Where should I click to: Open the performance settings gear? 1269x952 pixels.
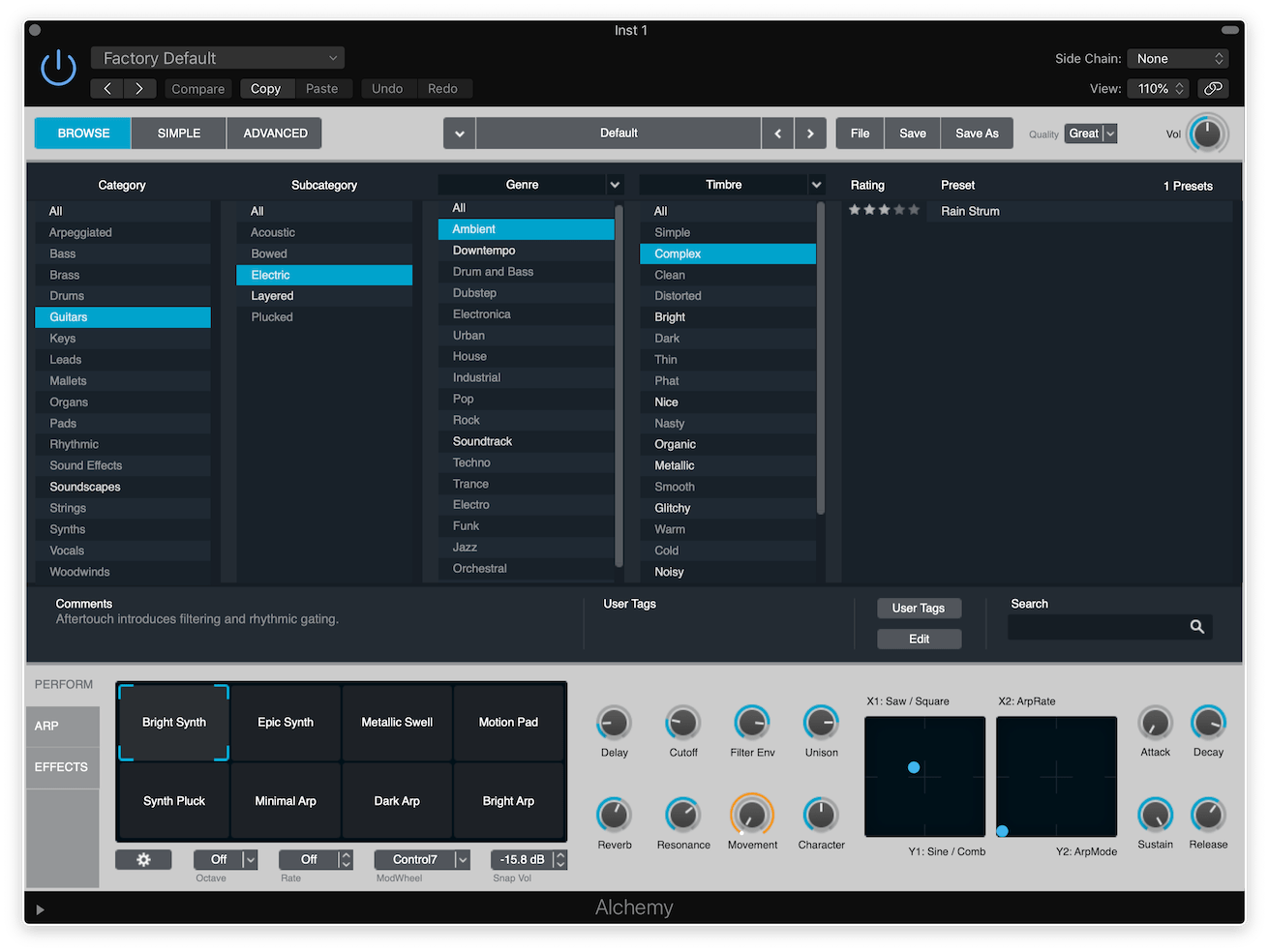[143, 859]
